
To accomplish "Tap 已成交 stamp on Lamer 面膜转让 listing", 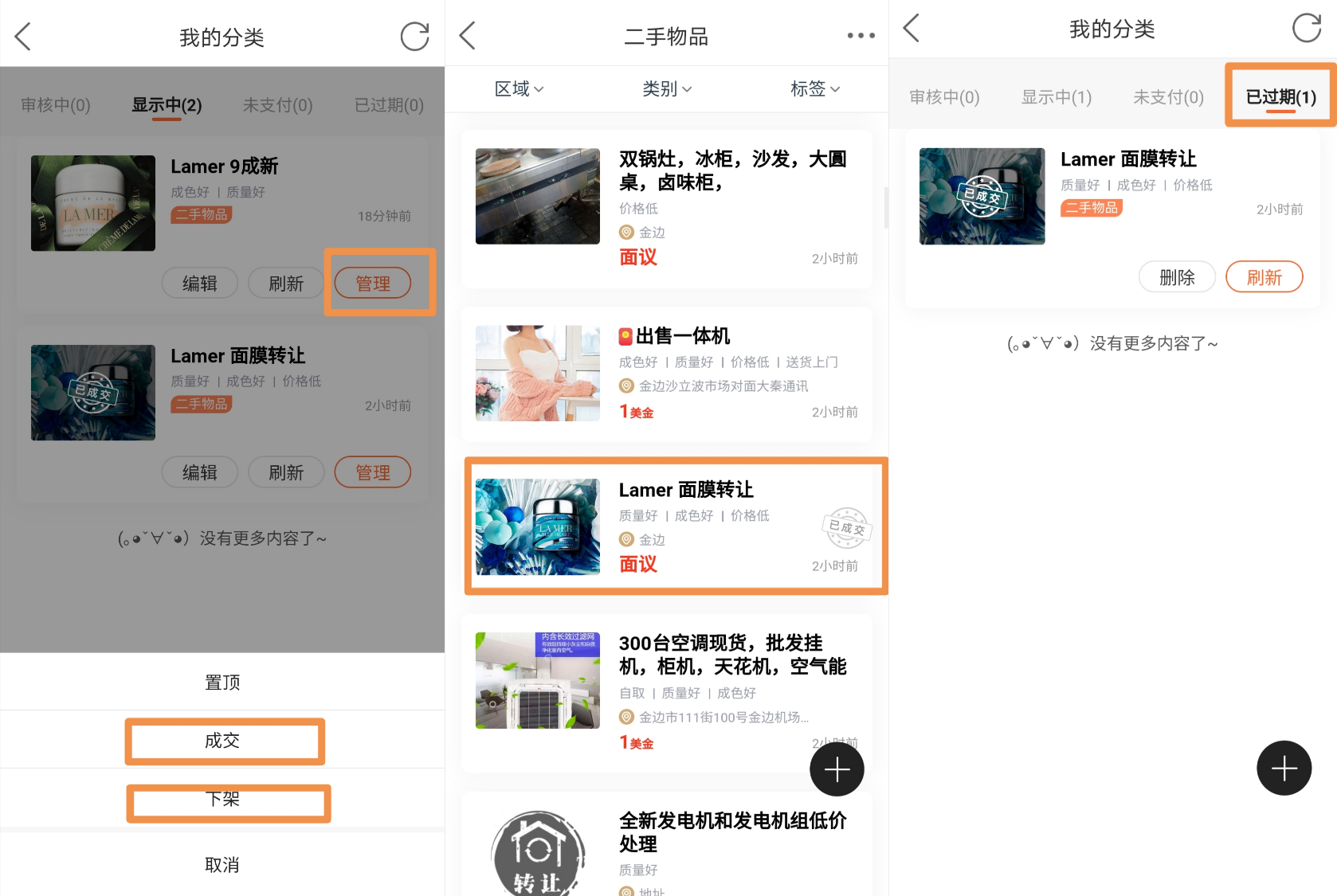I will 846,528.
